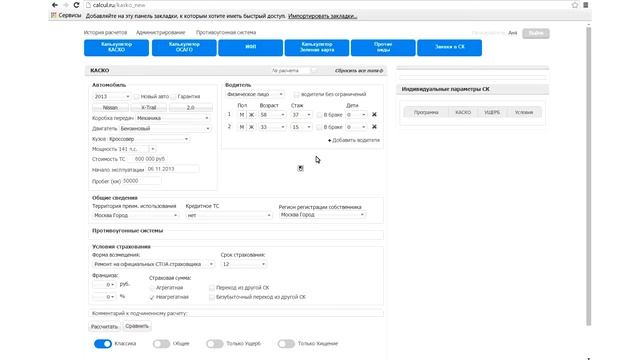
Task: Tick Переход из другой СК checkbox
Action: point(211,288)
